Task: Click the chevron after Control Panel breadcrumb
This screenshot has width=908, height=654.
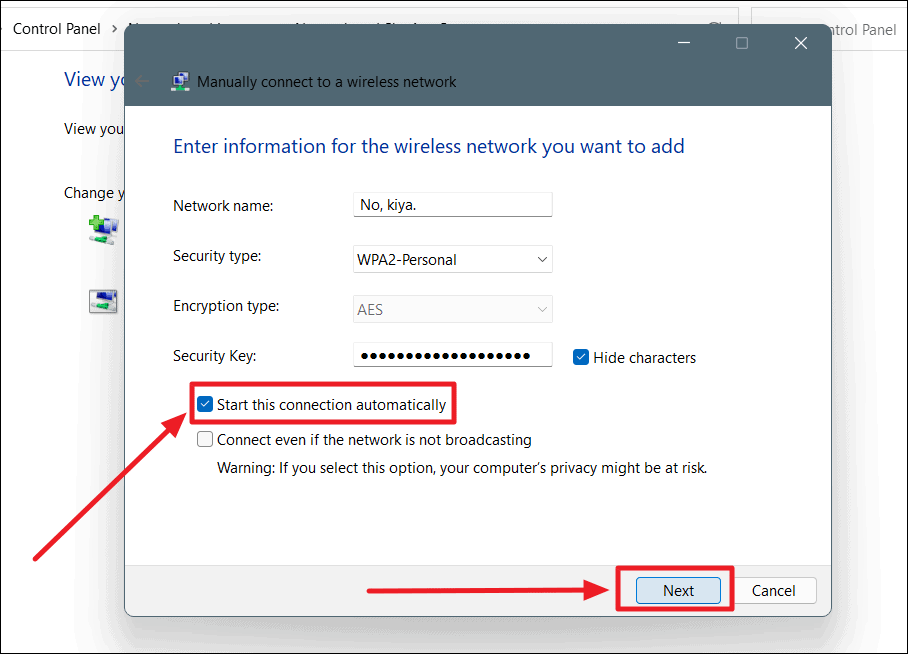Action: tap(115, 30)
